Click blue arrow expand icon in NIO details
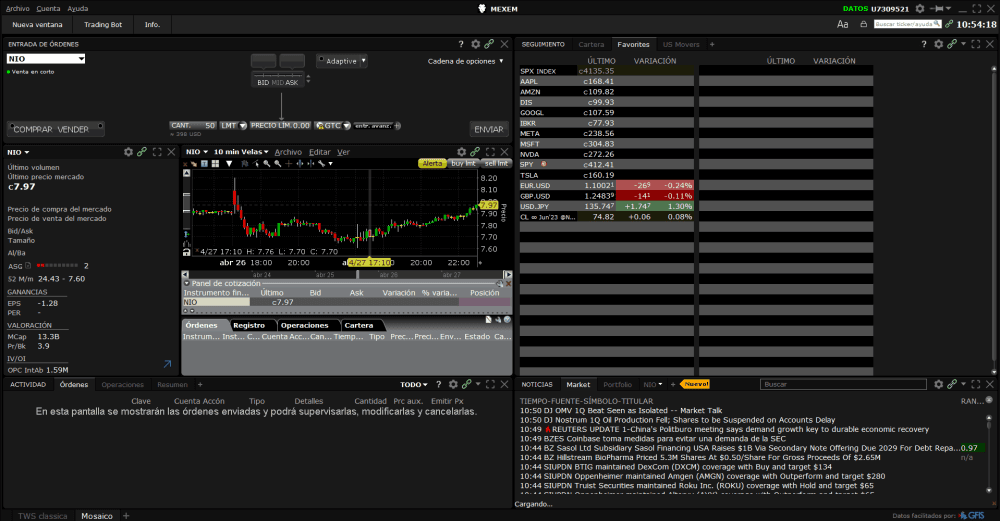Image resolution: width=1000 pixels, height=521 pixels. coord(168,364)
